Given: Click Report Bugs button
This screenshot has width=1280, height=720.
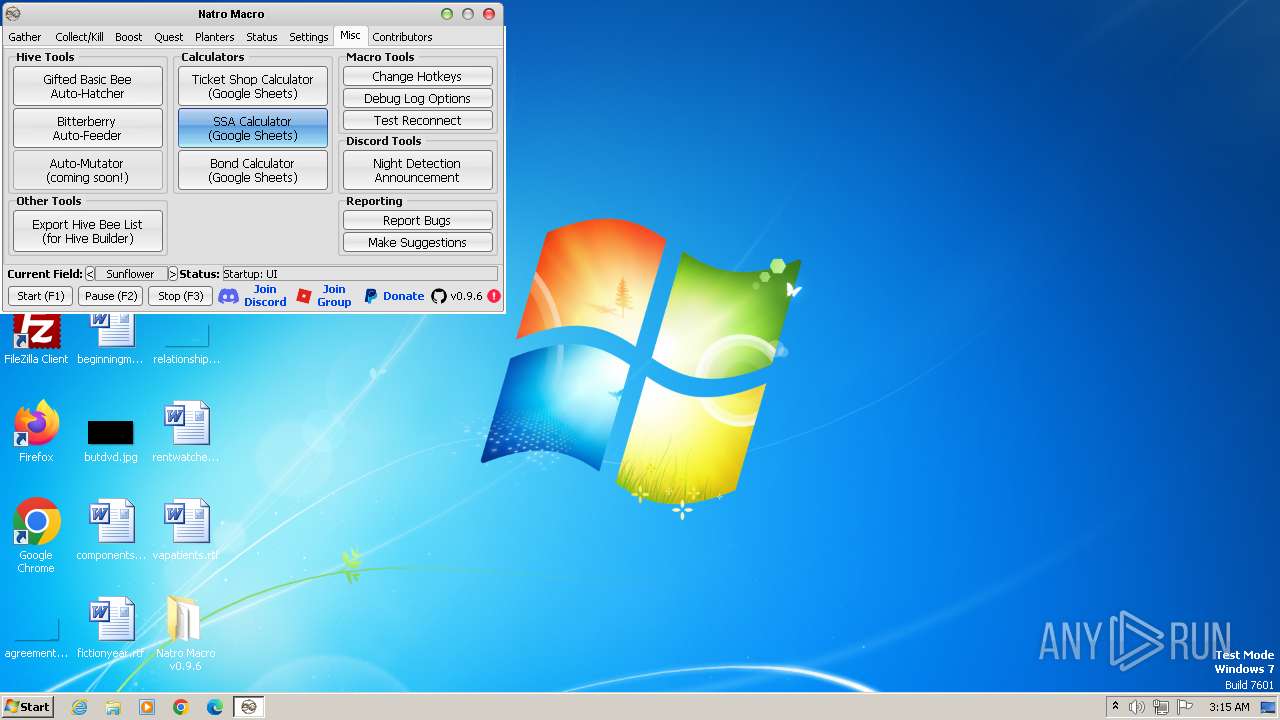Looking at the screenshot, I should [418, 221].
